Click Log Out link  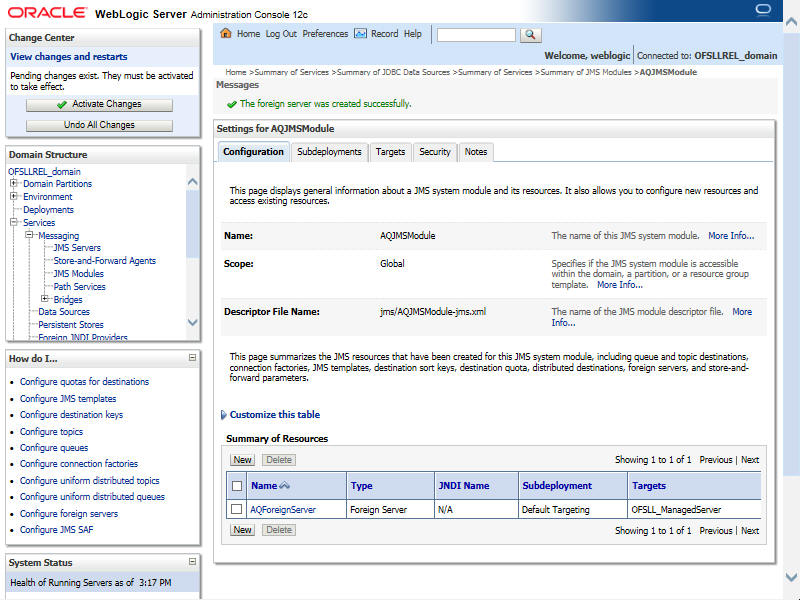tap(281, 34)
